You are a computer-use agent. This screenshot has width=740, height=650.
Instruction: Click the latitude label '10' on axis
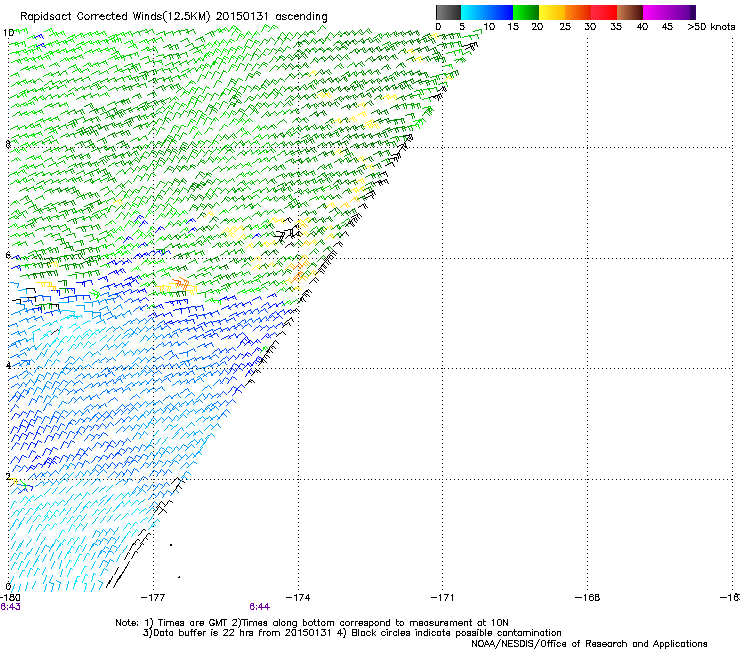pos(8,33)
